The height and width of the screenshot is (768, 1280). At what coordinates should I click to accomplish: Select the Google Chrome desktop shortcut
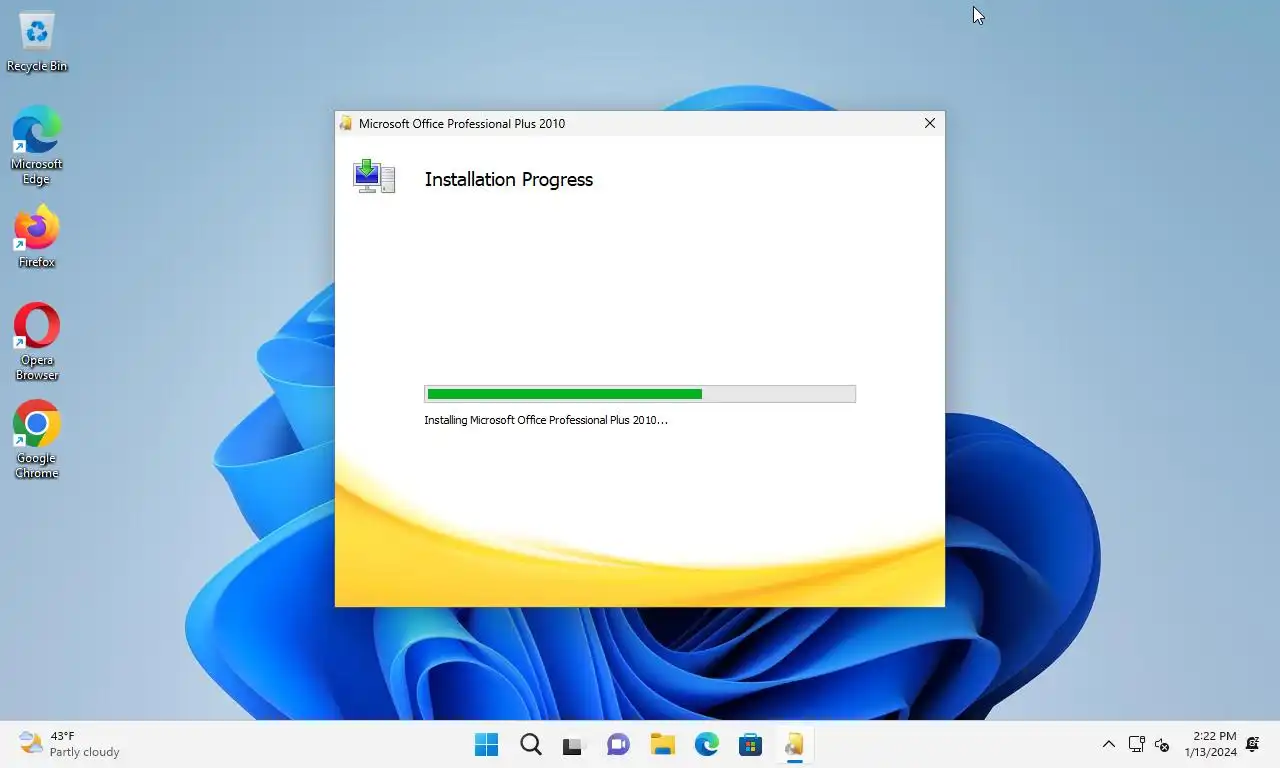pos(37,440)
